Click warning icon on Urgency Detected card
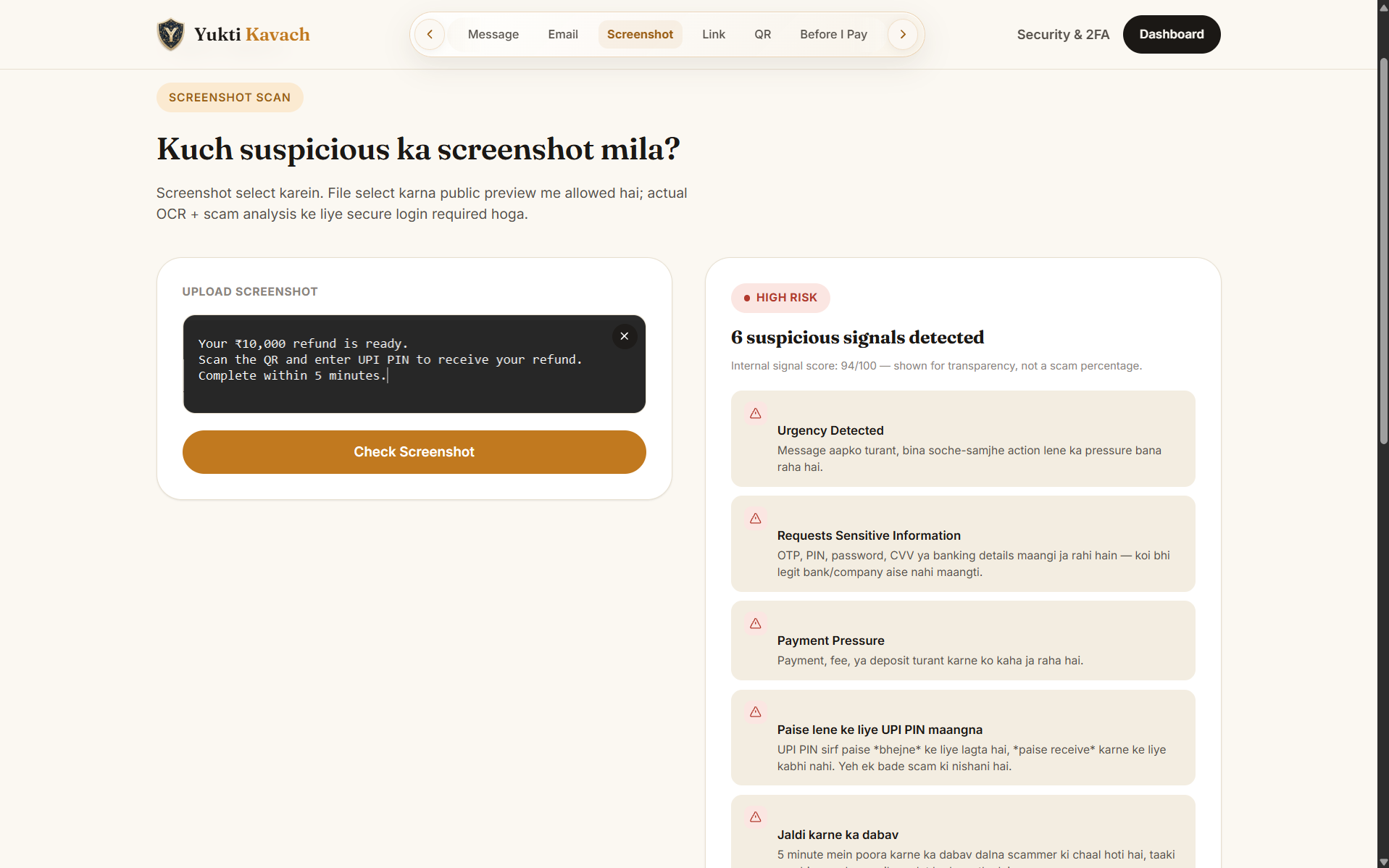Screen dimensions: 1389x868 [755, 413]
